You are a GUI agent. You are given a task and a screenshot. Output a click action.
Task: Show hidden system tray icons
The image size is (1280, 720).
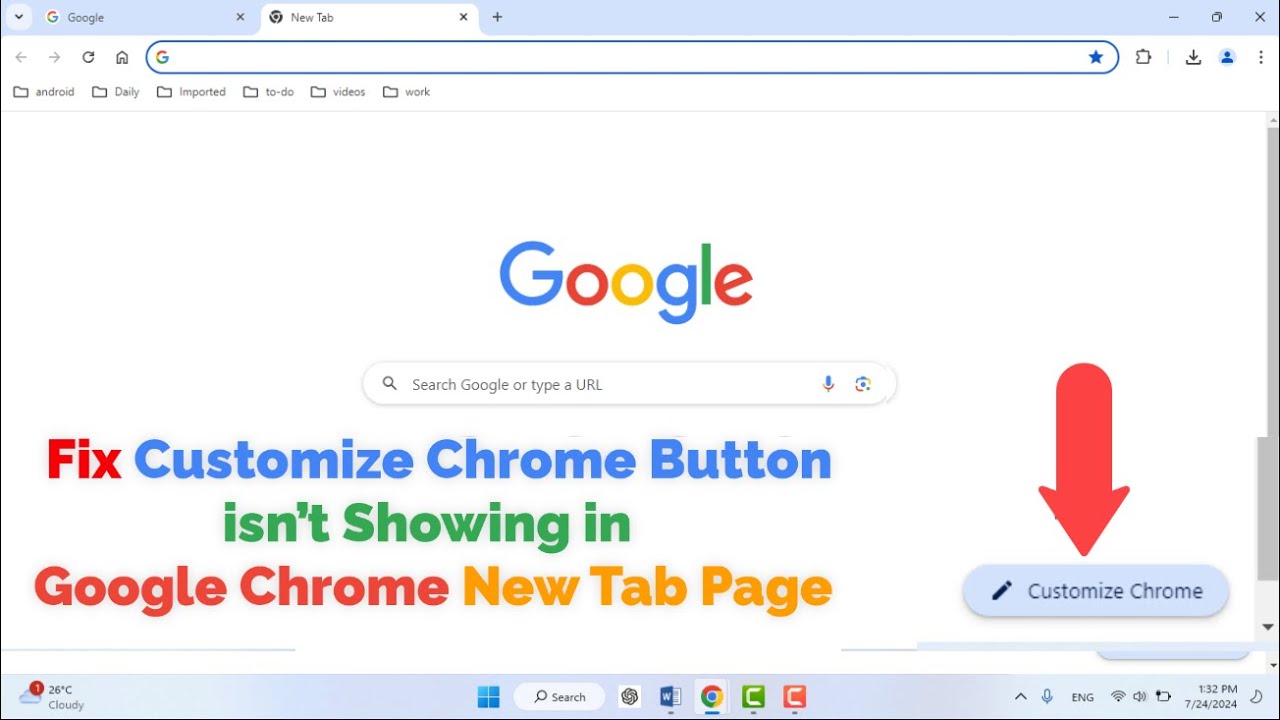coord(1020,697)
